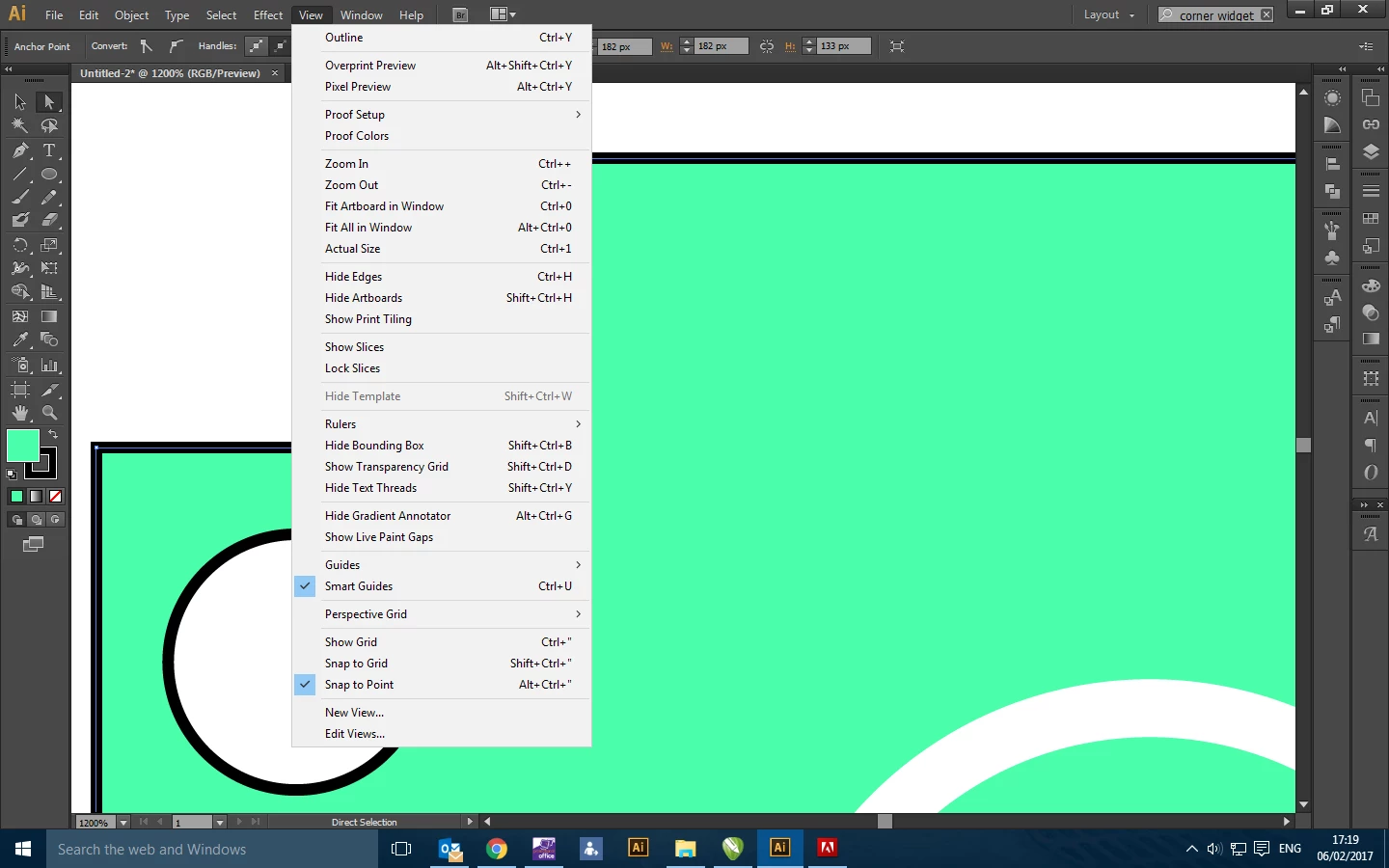Open the Layers panel icon
The image size is (1389, 868).
(x=1371, y=152)
